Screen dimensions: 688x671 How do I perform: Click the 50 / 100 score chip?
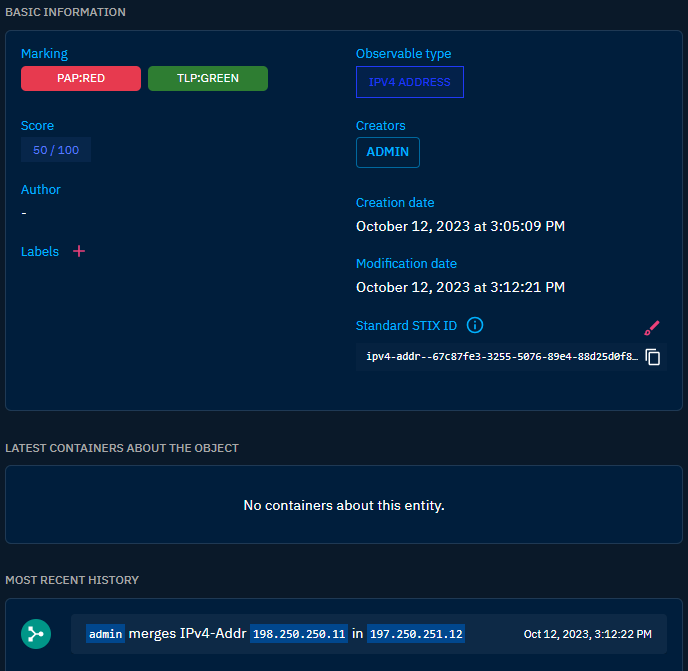[x=56, y=150]
